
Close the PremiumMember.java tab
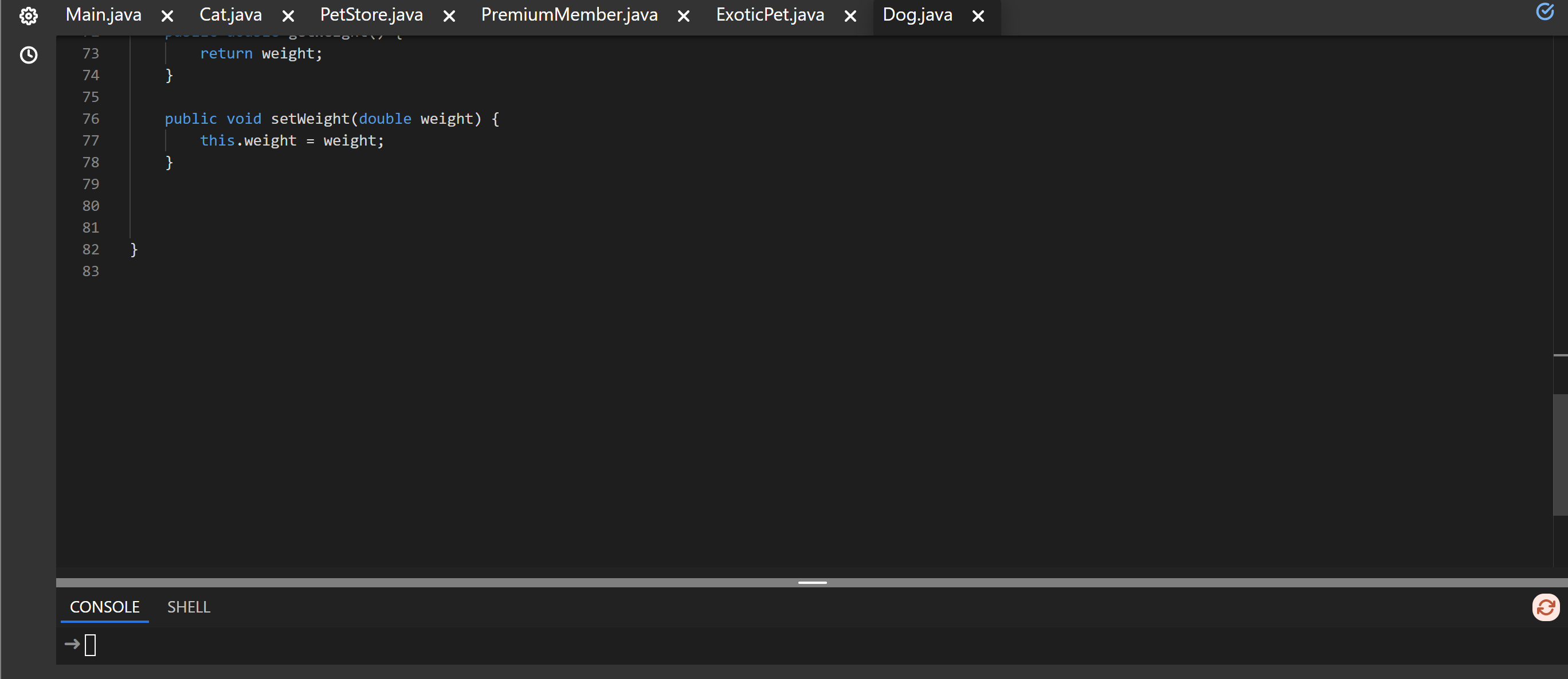coord(684,17)
